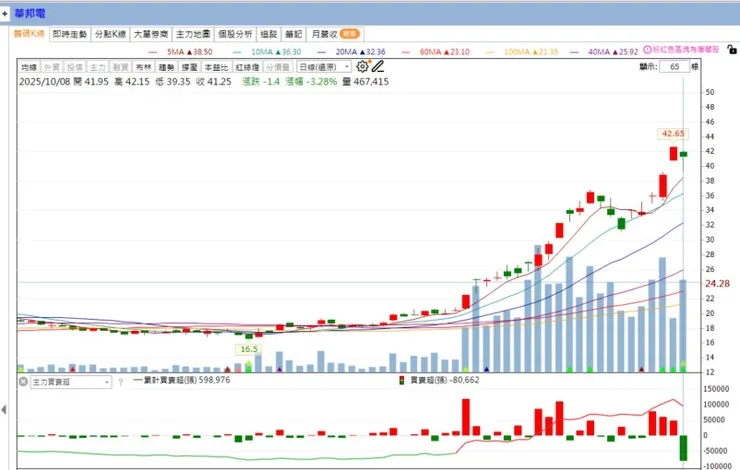740x470 pixels.
Task: Click the pink info icon about 處置股
Action: tap(647, 50)
